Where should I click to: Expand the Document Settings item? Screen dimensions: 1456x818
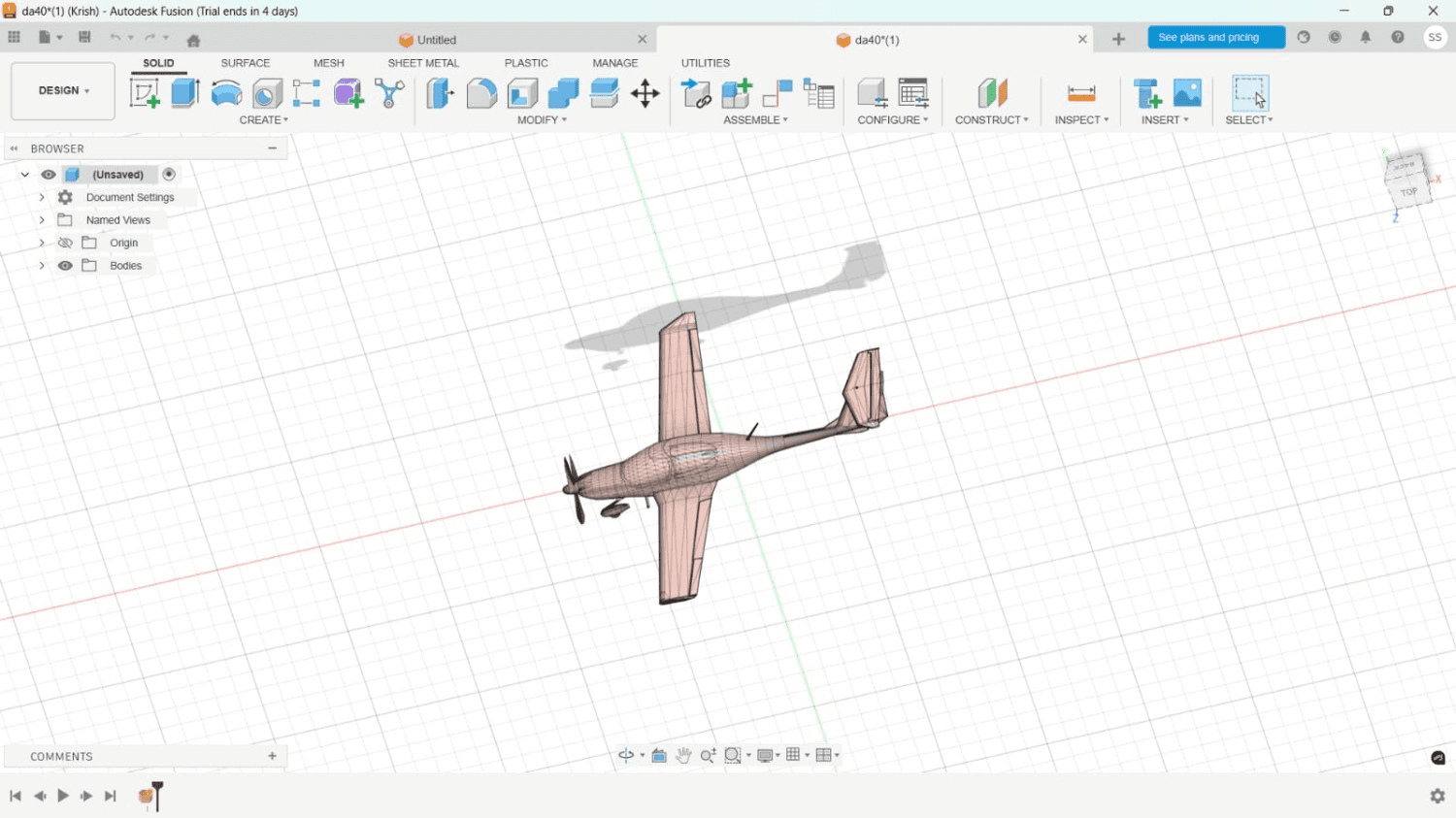[x=42, y=197]
